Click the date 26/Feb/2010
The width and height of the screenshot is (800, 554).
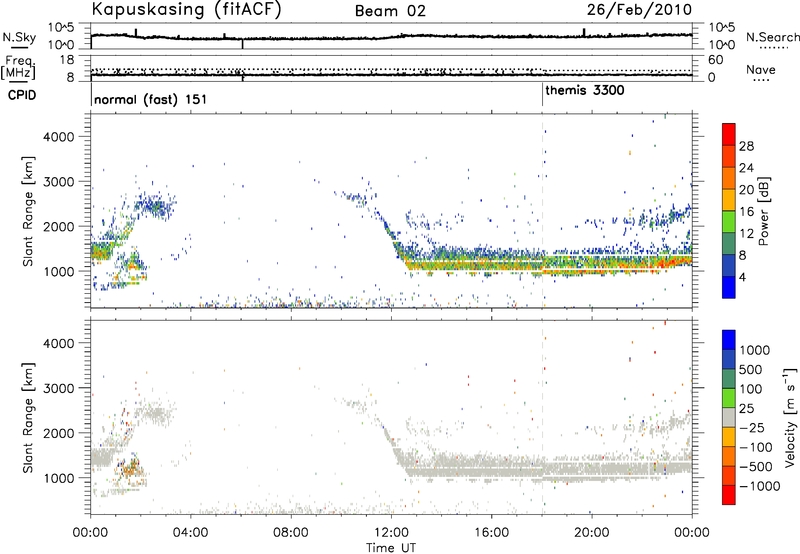click(x=639, y=10)
